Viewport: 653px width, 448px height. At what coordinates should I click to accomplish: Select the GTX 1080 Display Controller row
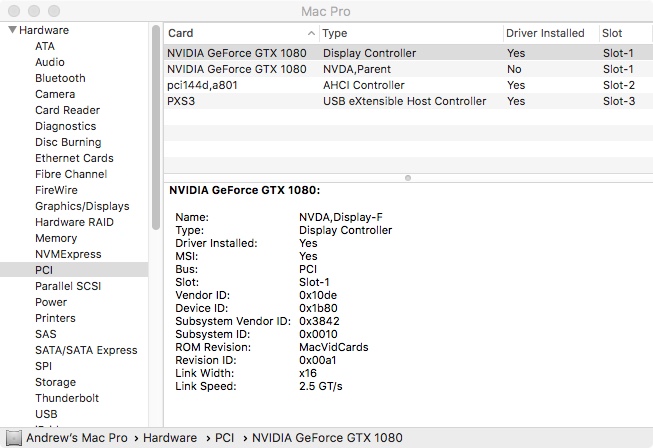(409, 53)
